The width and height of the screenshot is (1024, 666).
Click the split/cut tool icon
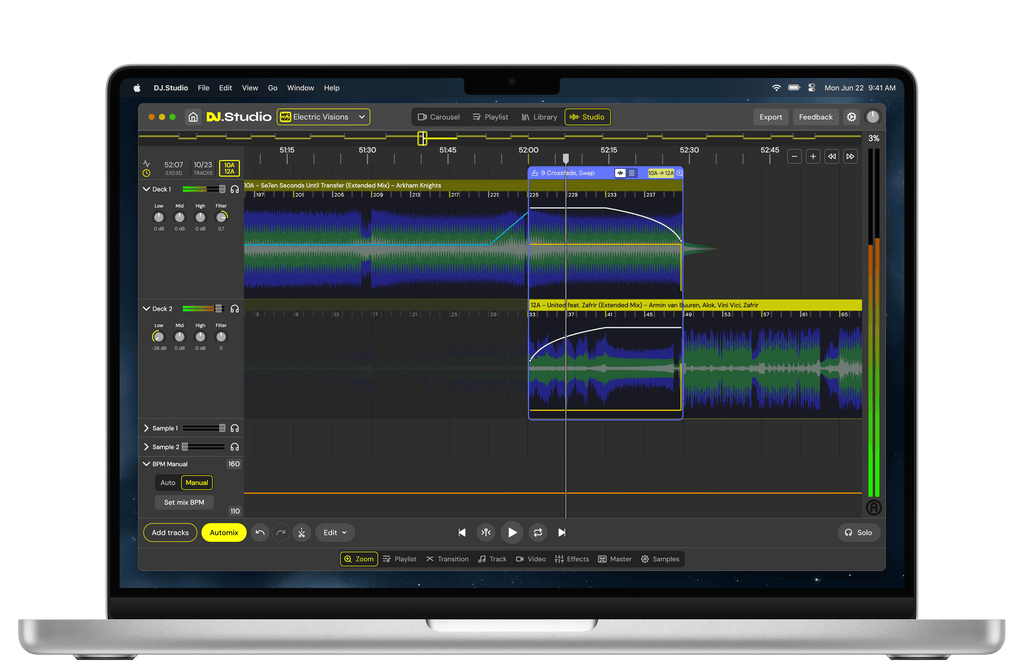click(302, 533)
